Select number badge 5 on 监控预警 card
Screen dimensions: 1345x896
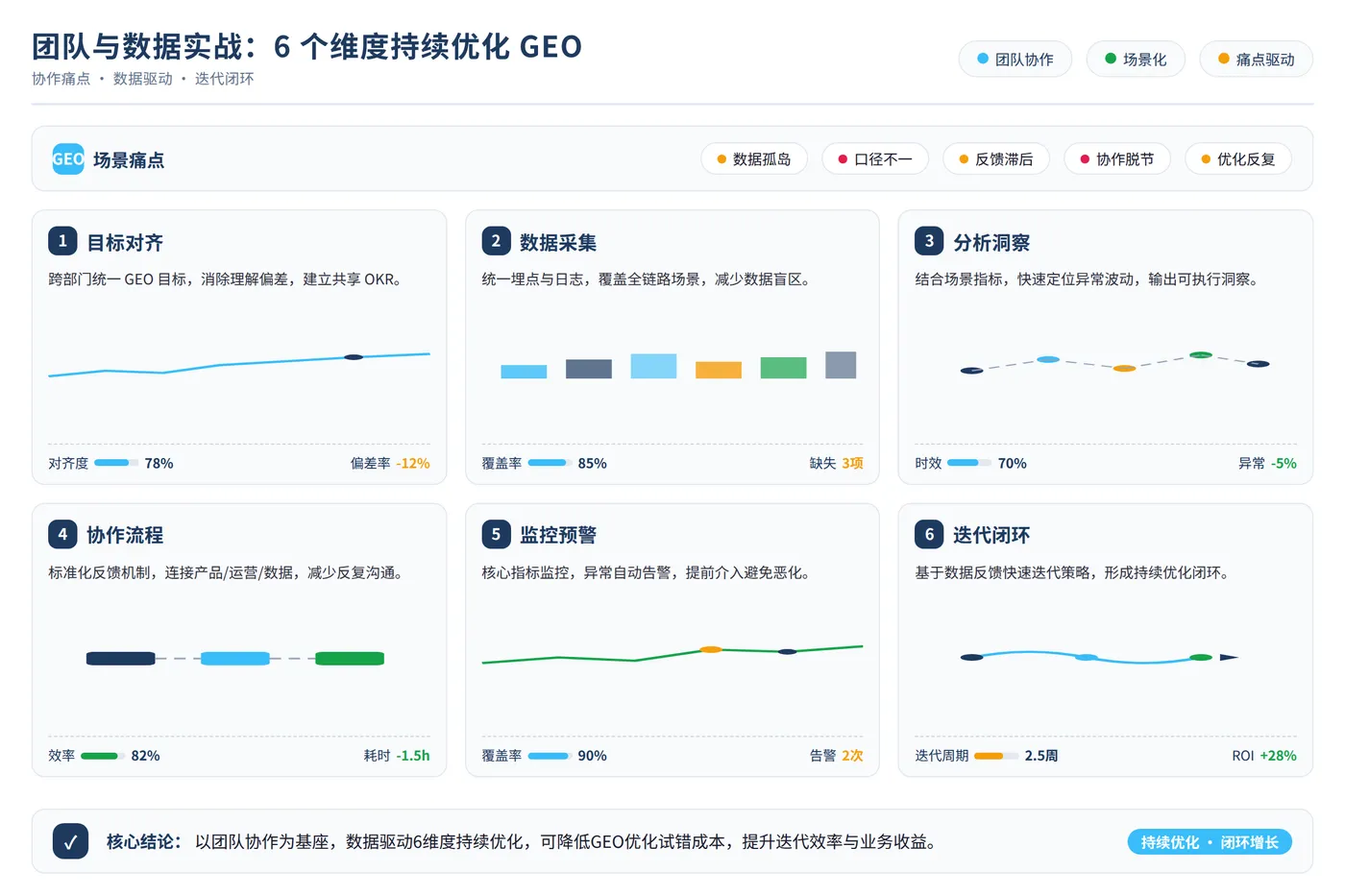496,534
